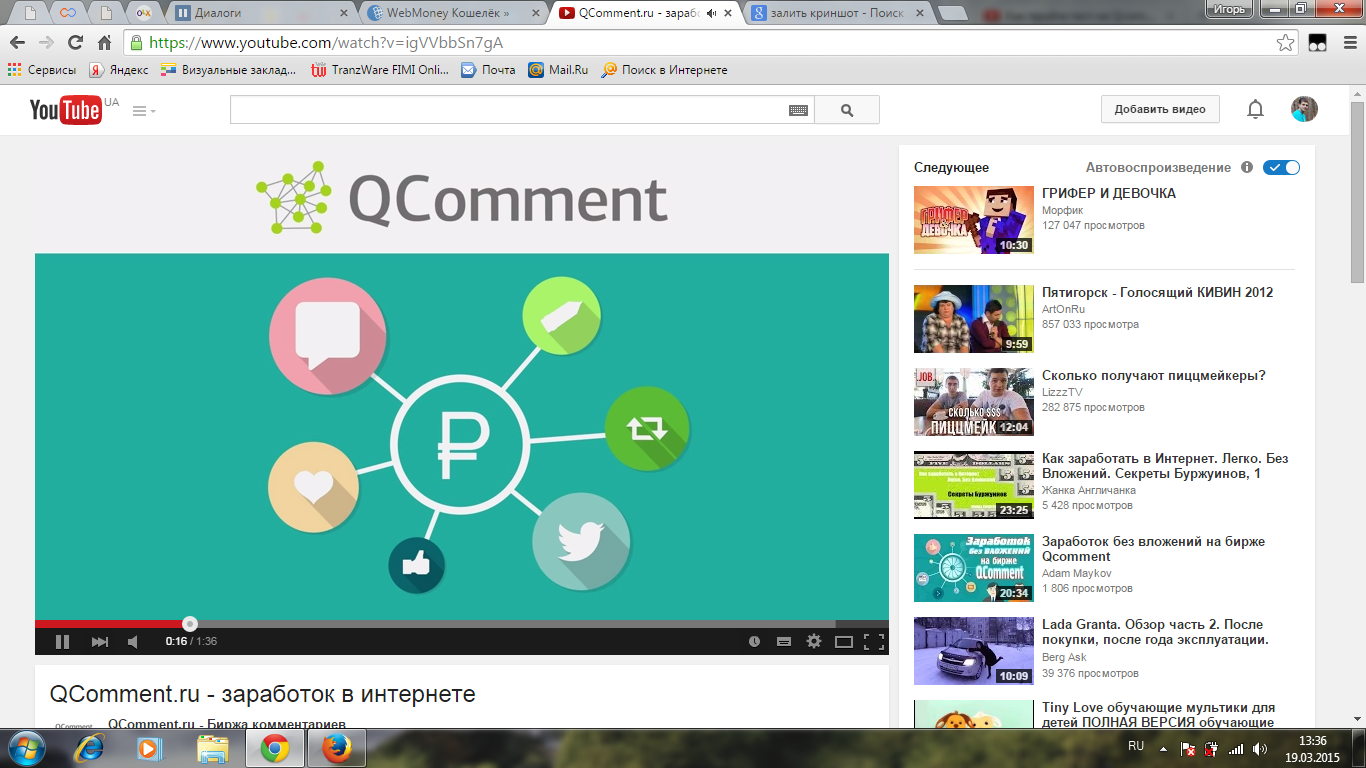Image resolution: width=1366 pixels, height=768 pixels.
Task: Open the Визуальные заклад... bookmark
Action: pos(229,70)
